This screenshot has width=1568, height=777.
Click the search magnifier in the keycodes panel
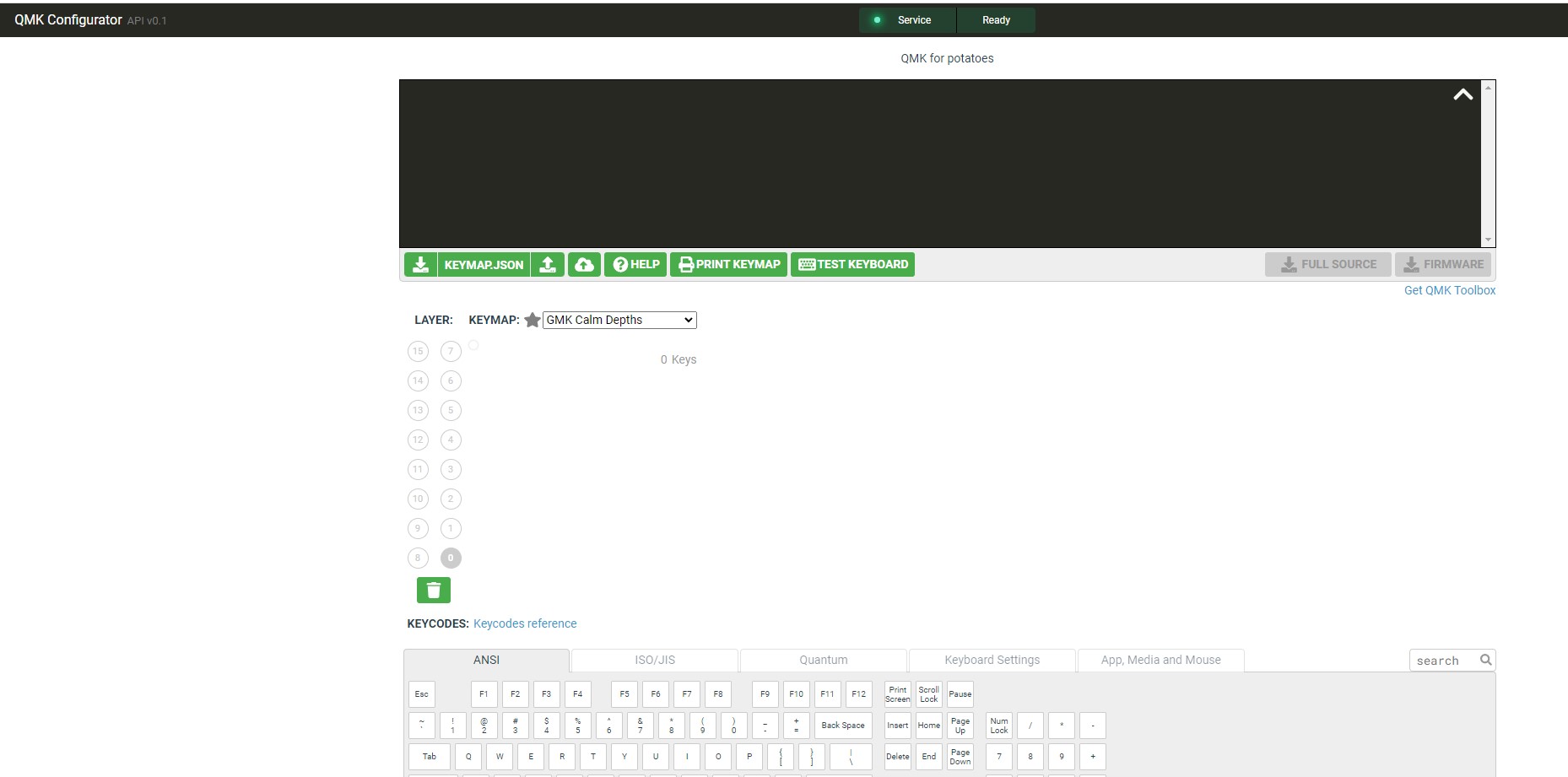1486,660
